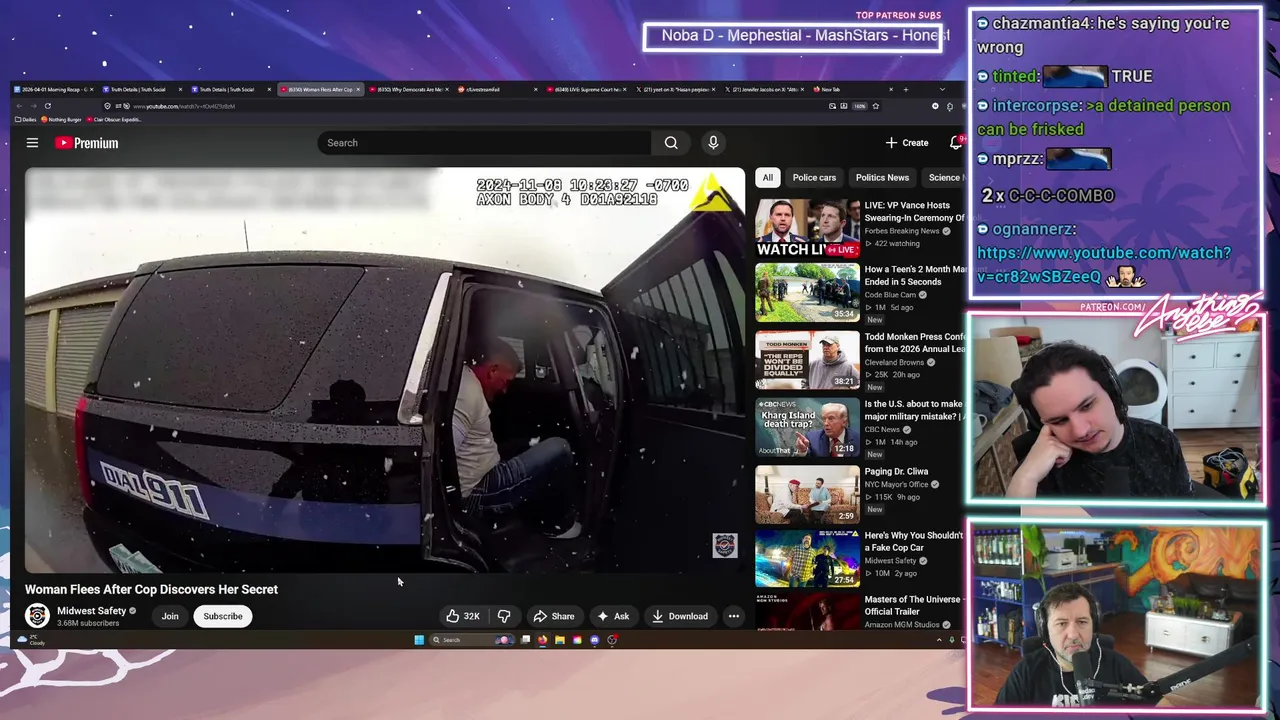Viewport: 1280px width, 720px height.
Task: Like the video with thumbs up 32K
Action: tap(463, 616)
